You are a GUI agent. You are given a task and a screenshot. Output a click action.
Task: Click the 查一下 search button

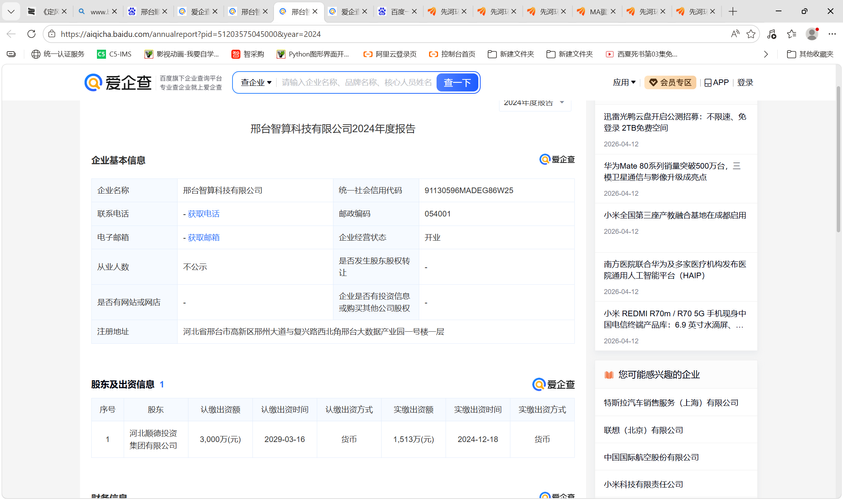point(457,83)
